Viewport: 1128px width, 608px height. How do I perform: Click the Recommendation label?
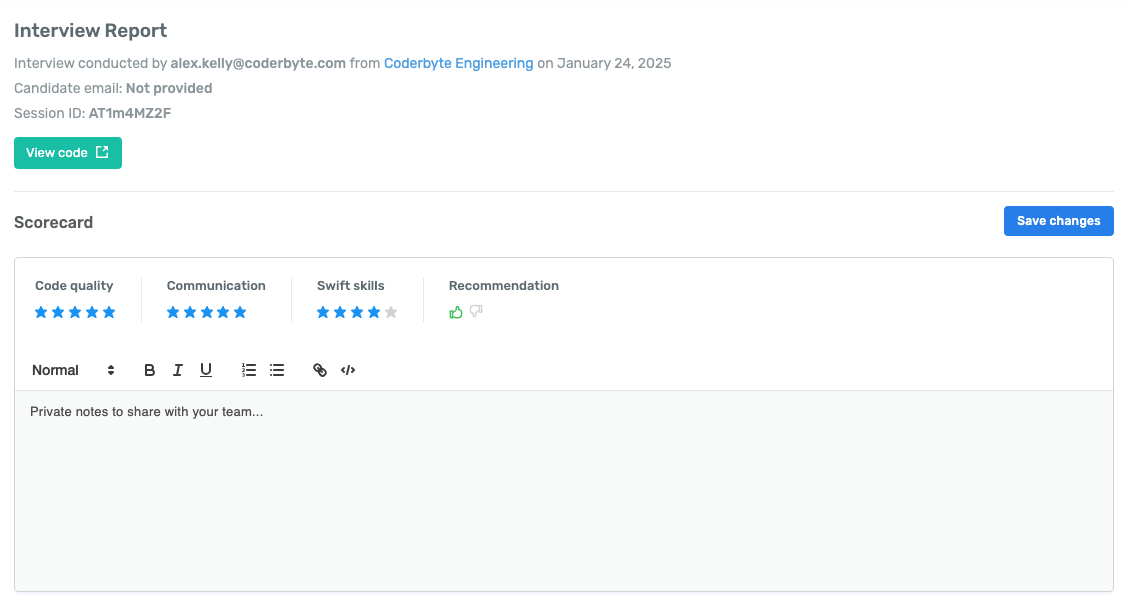[x=504, y=286]
